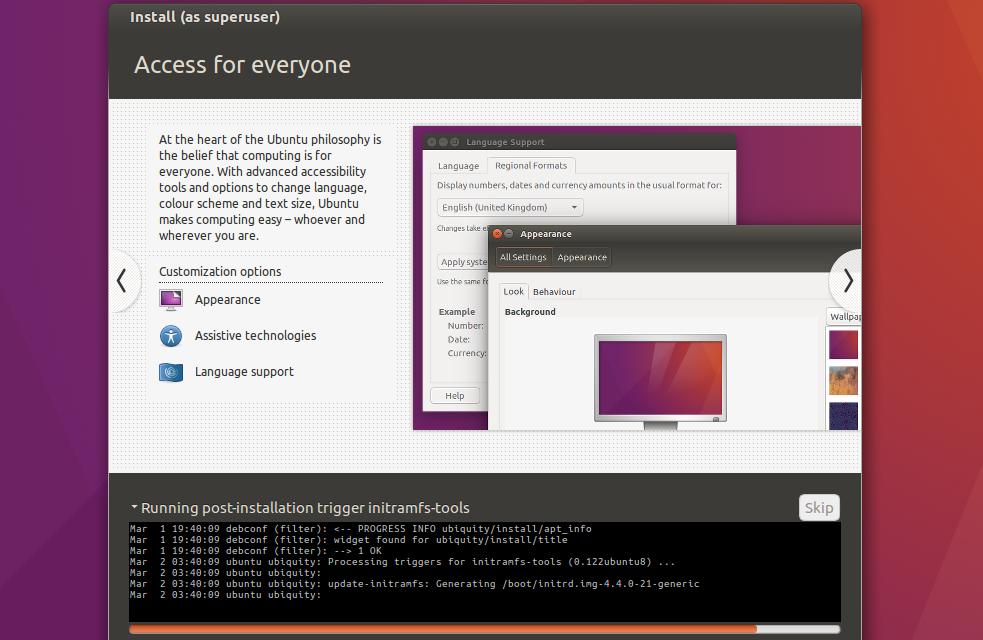Click the installation progress bar
The width and height of the screenshot is (983, 640).
(484, 629)
